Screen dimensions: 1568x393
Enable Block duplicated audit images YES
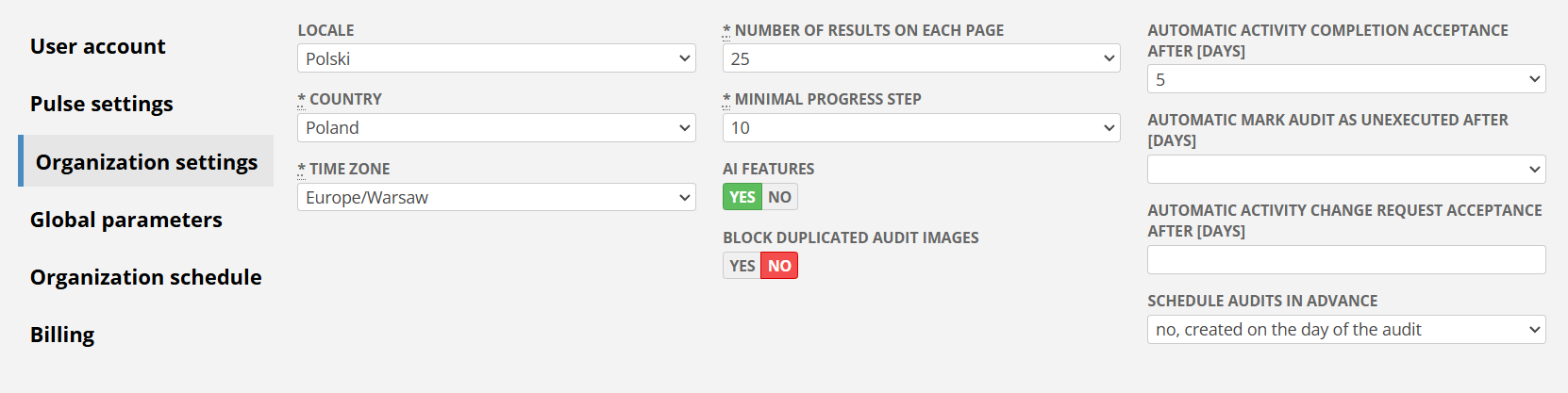742,266
